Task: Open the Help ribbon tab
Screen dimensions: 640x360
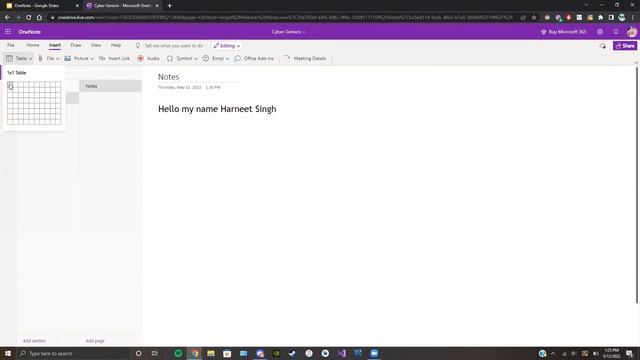Action: tap(116, 45)
